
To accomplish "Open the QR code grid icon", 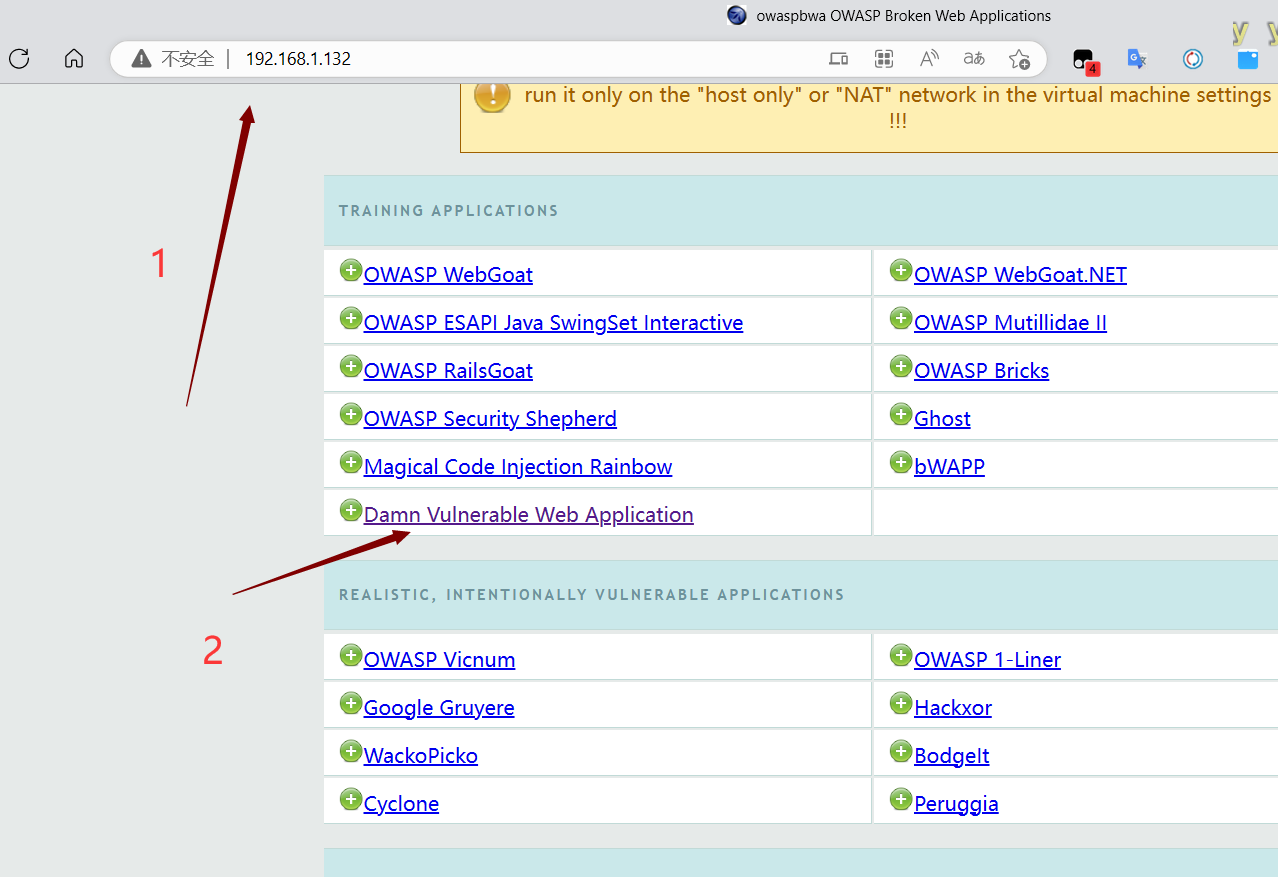I will (x=884, y=59).
